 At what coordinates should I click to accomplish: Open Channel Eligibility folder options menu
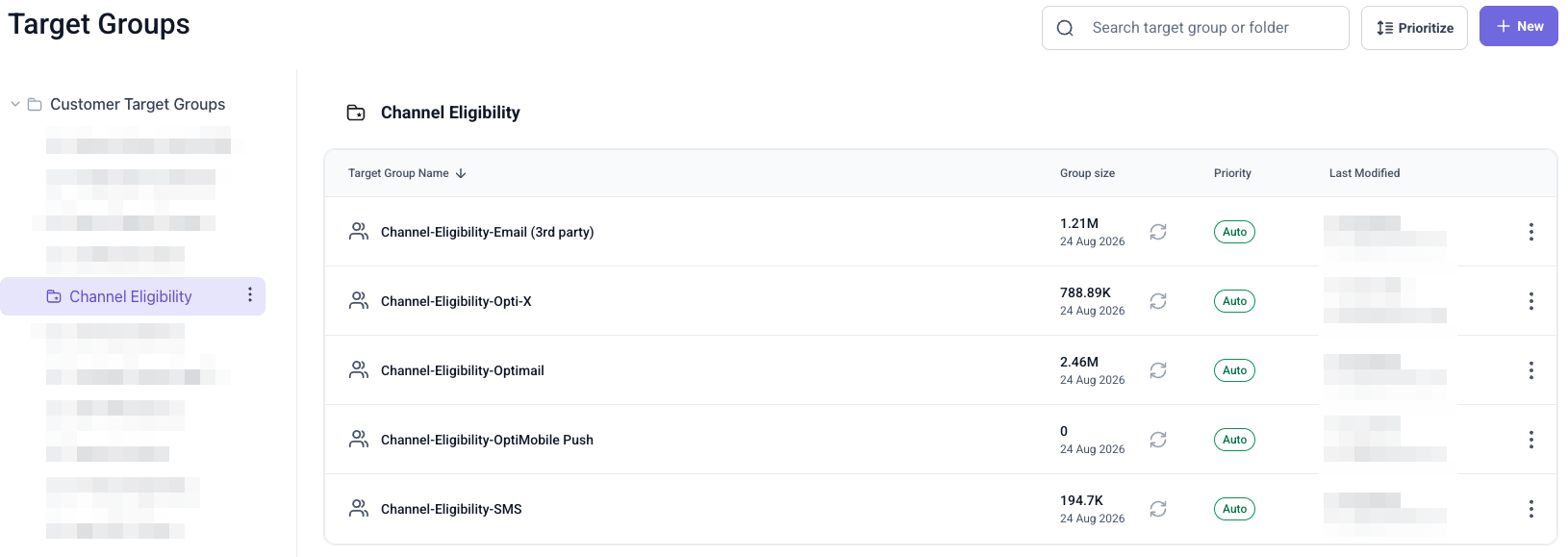250,295
